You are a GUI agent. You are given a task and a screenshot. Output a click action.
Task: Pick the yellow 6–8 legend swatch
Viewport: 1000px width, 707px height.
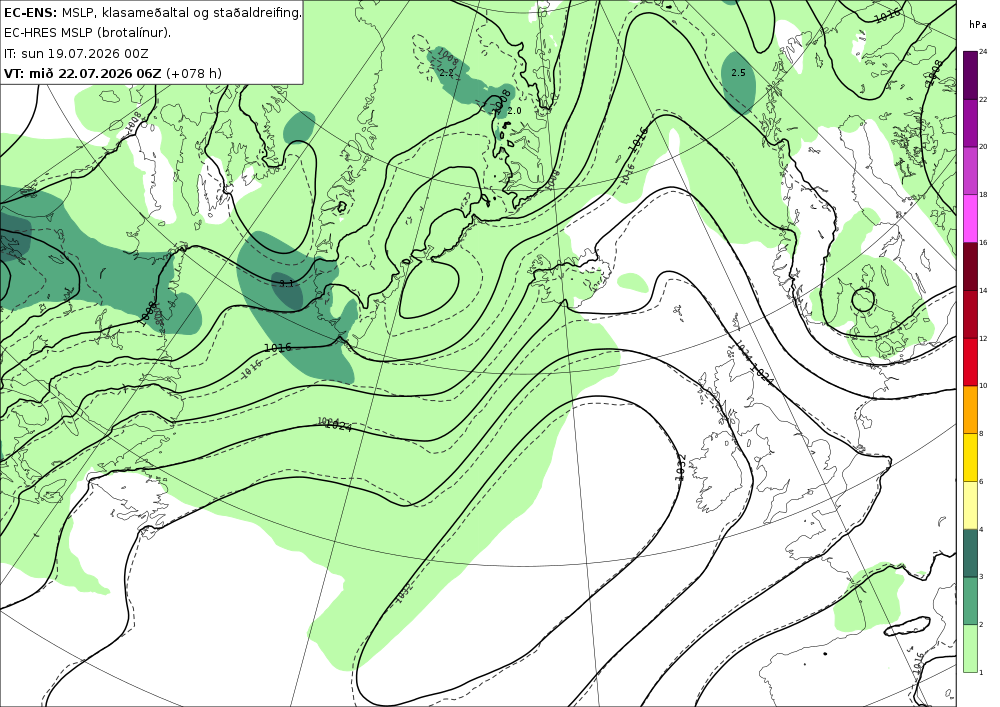tap(971, 458)
